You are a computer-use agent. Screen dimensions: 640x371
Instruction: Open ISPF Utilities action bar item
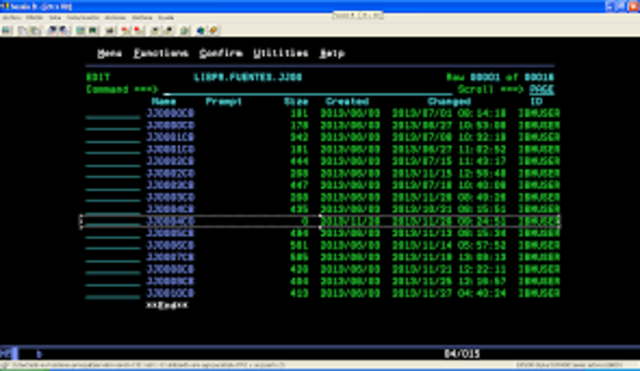281,53
